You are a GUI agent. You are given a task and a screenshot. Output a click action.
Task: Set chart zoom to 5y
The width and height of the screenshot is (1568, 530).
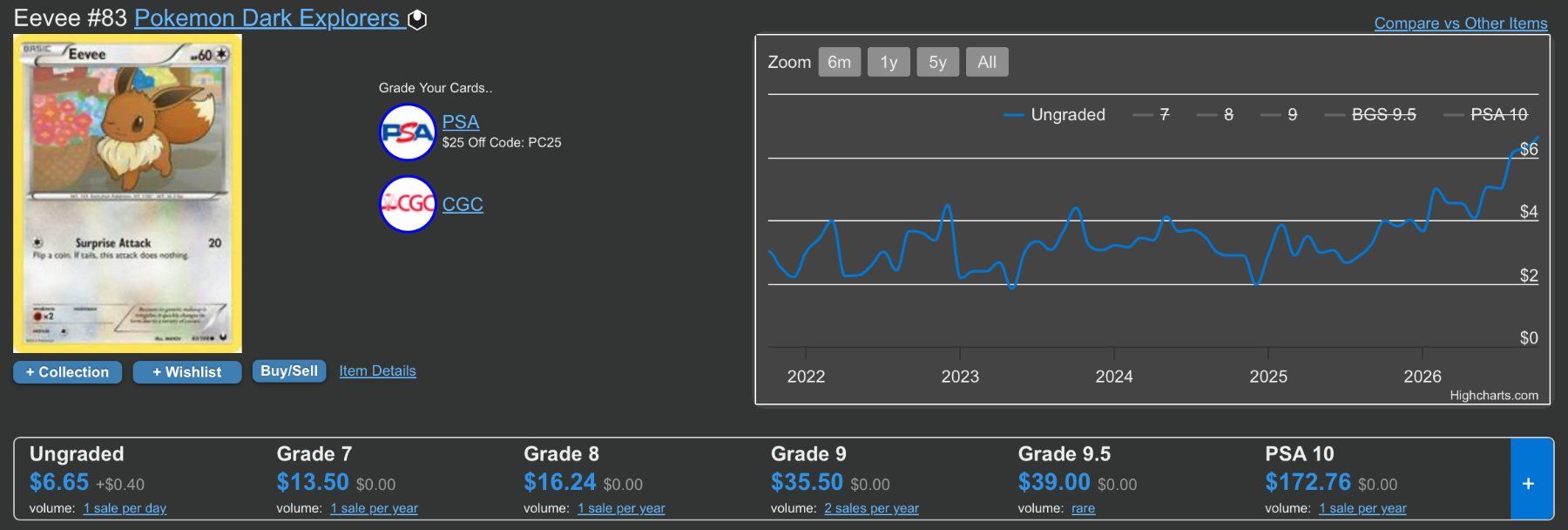click(937, 62)
